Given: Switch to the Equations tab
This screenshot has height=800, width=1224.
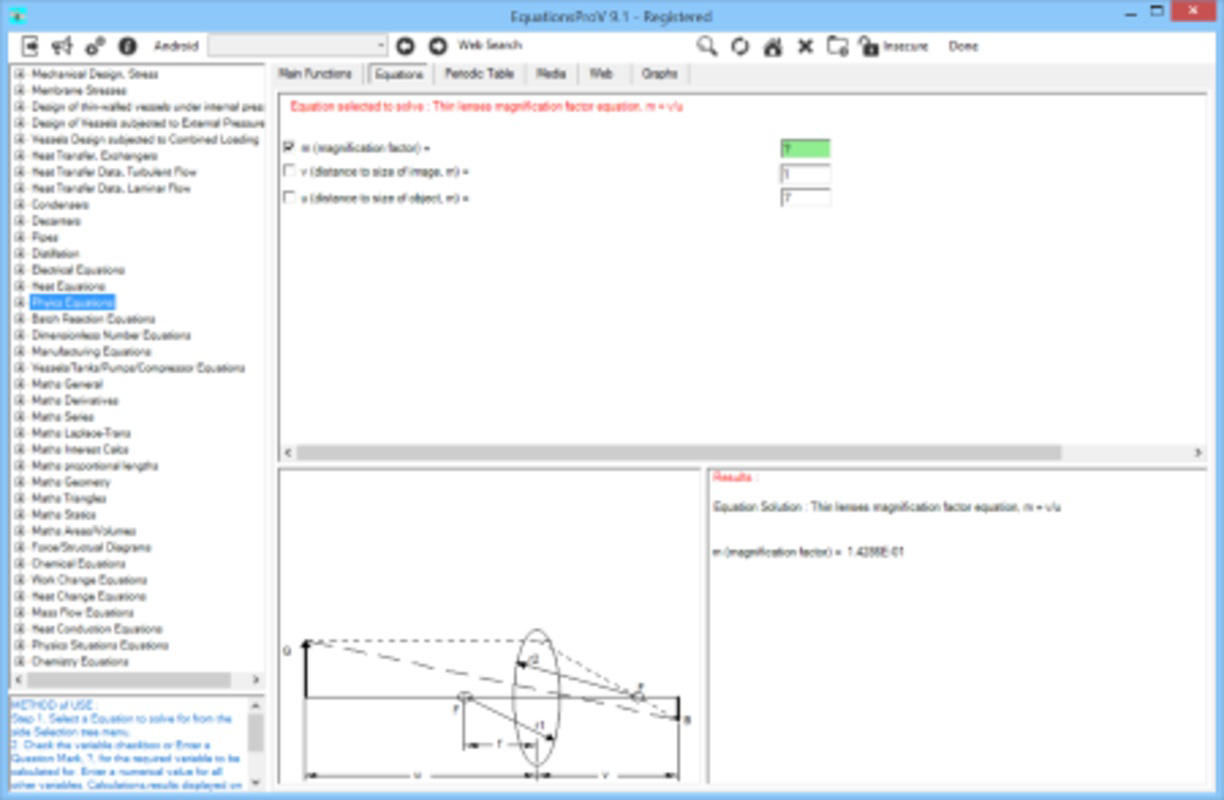Looking at the screenshot, I should tap(399, 74).
